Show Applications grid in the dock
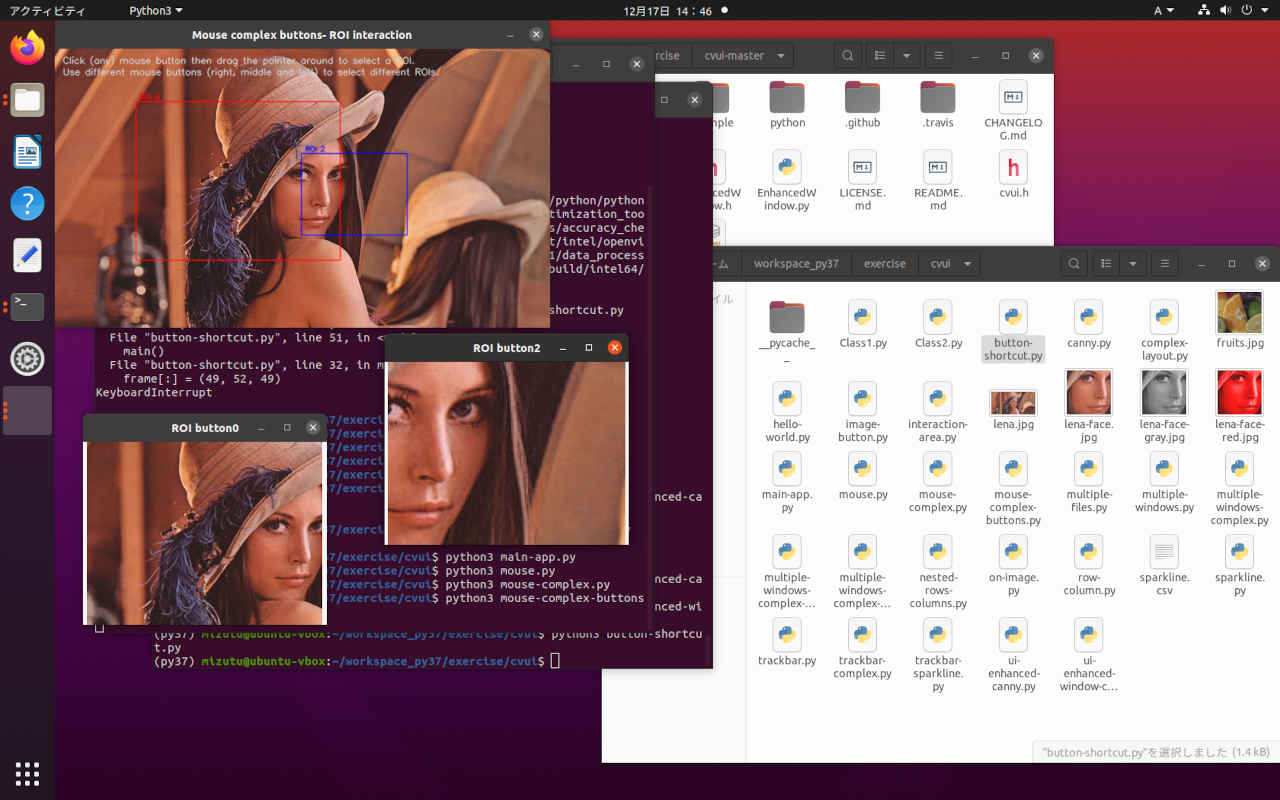Viewport: 1280px width, 800px height. coord(27,773)
